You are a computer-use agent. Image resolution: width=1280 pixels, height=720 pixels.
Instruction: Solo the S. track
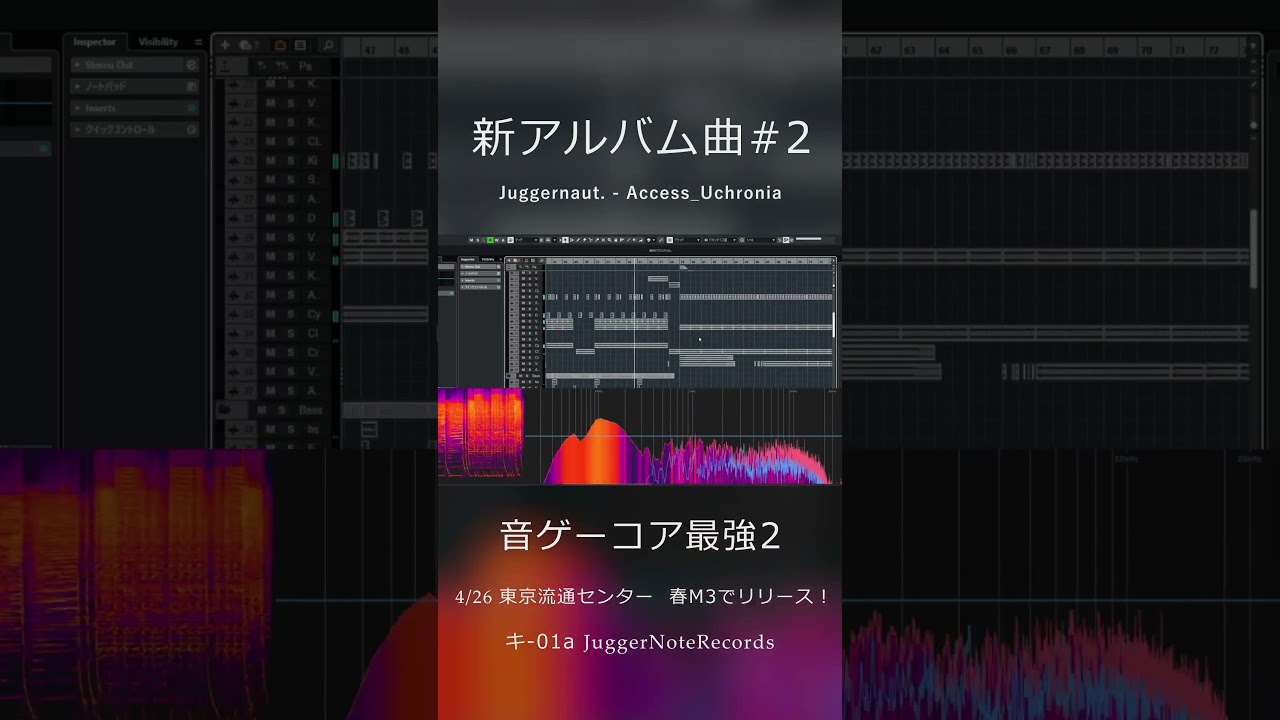click(291, 179)
